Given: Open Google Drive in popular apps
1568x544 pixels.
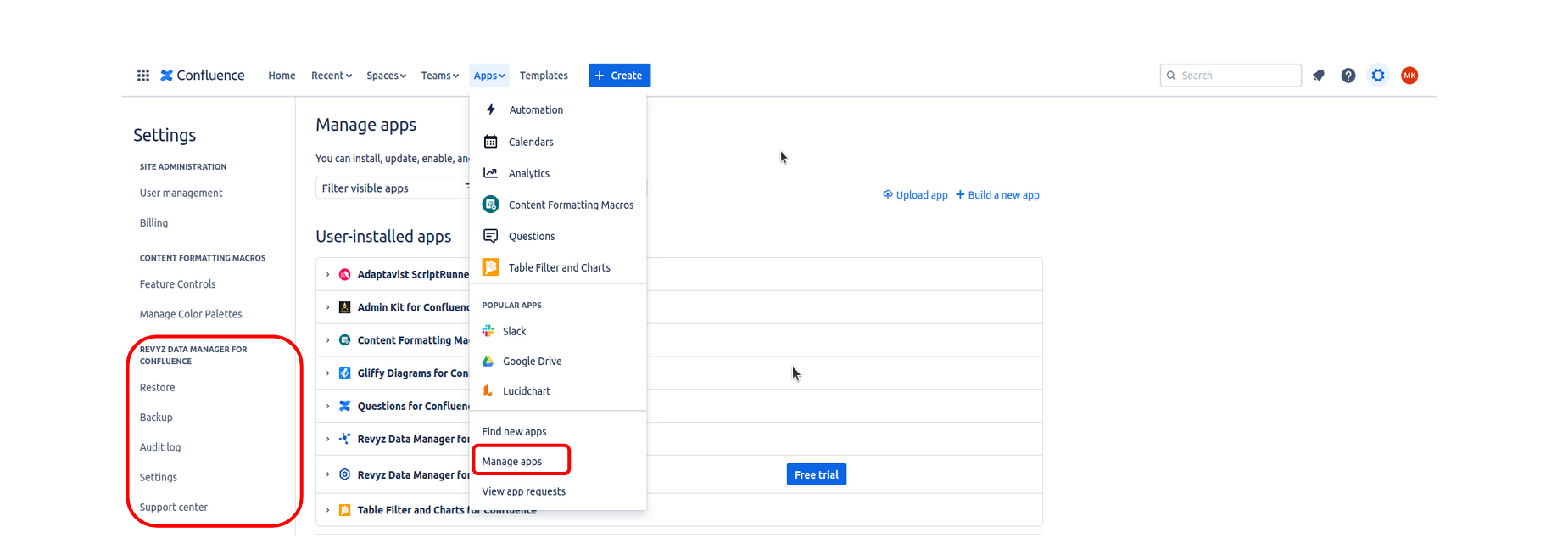Looking at the screenshot, I should [x=532, y=361].
